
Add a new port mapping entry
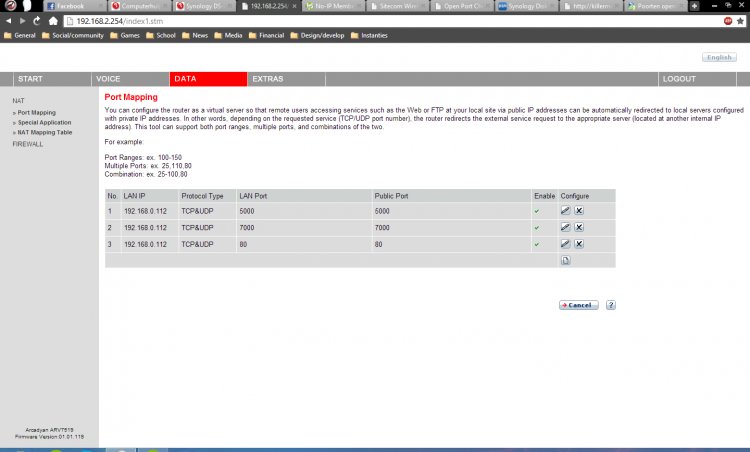pyautogui.click(x=566, y=260)
